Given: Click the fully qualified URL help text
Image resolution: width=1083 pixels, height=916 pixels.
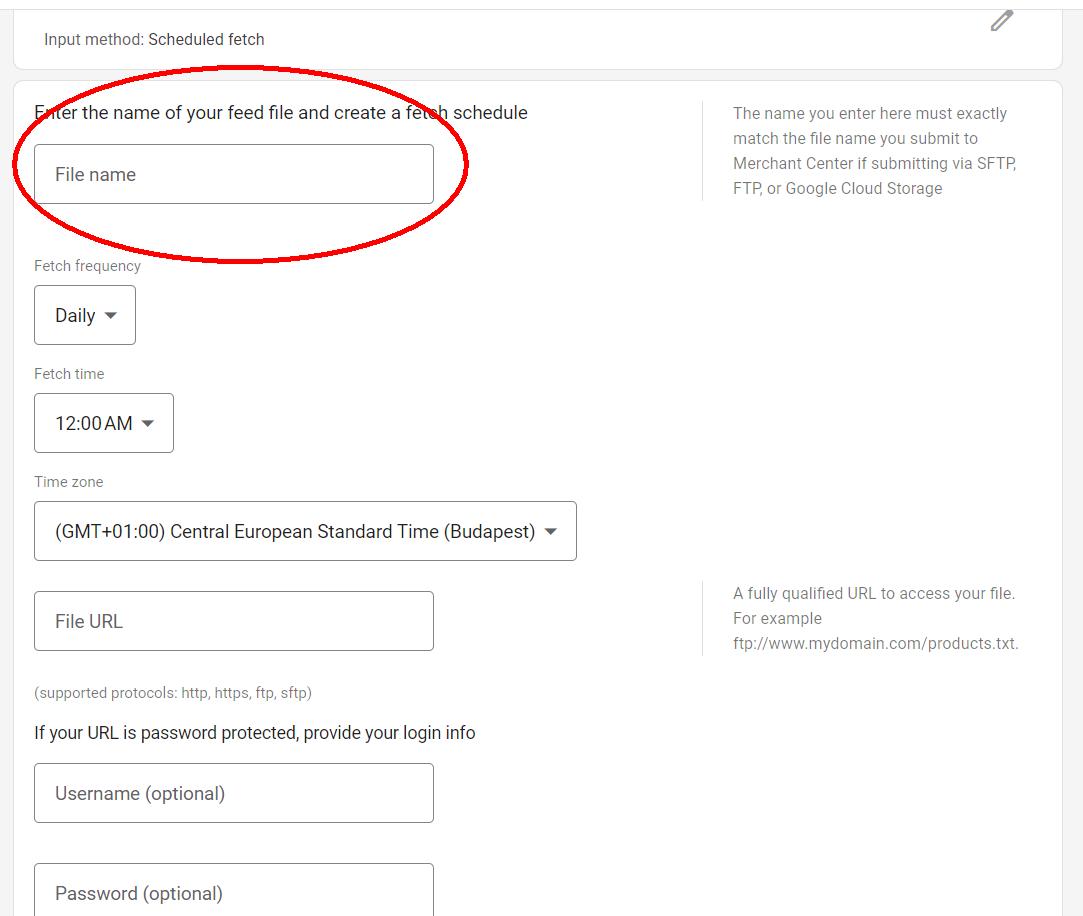Looking at the screenshot, I should pos(875,618).
